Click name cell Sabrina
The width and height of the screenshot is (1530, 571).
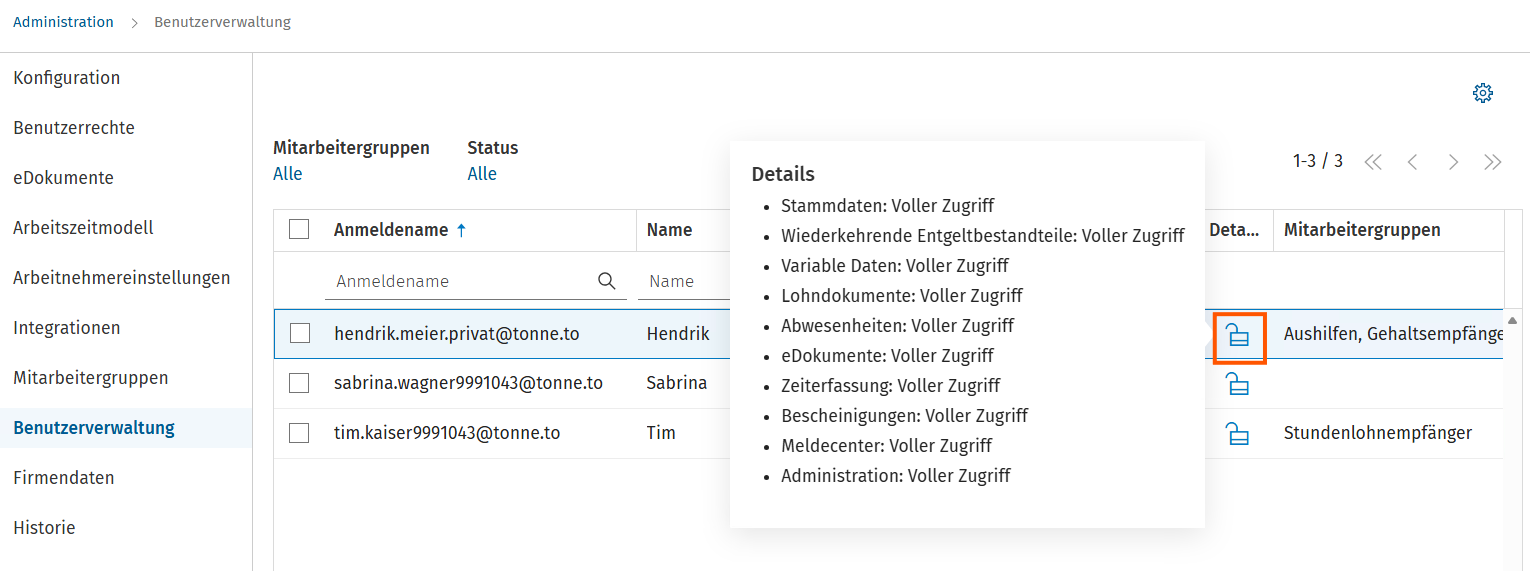pos(676,383)
